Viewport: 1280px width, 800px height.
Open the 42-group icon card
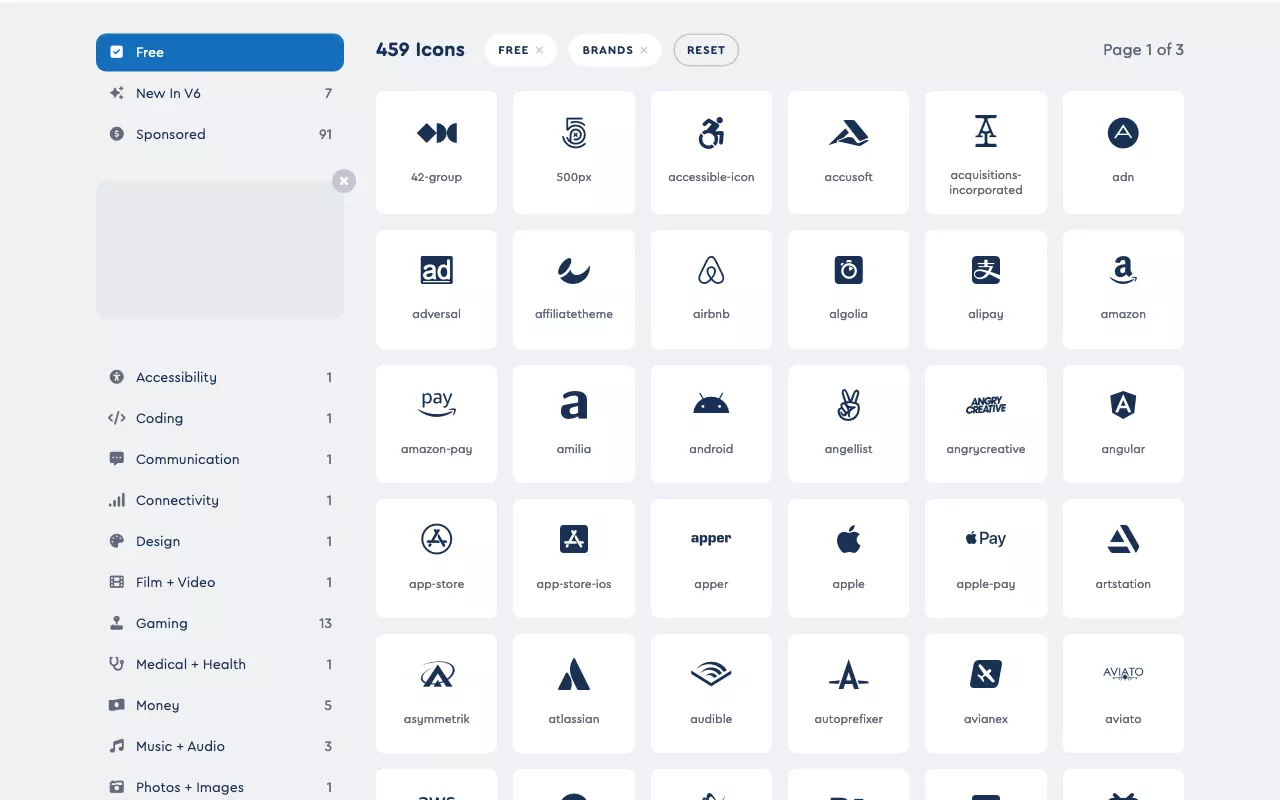(436, 152)
